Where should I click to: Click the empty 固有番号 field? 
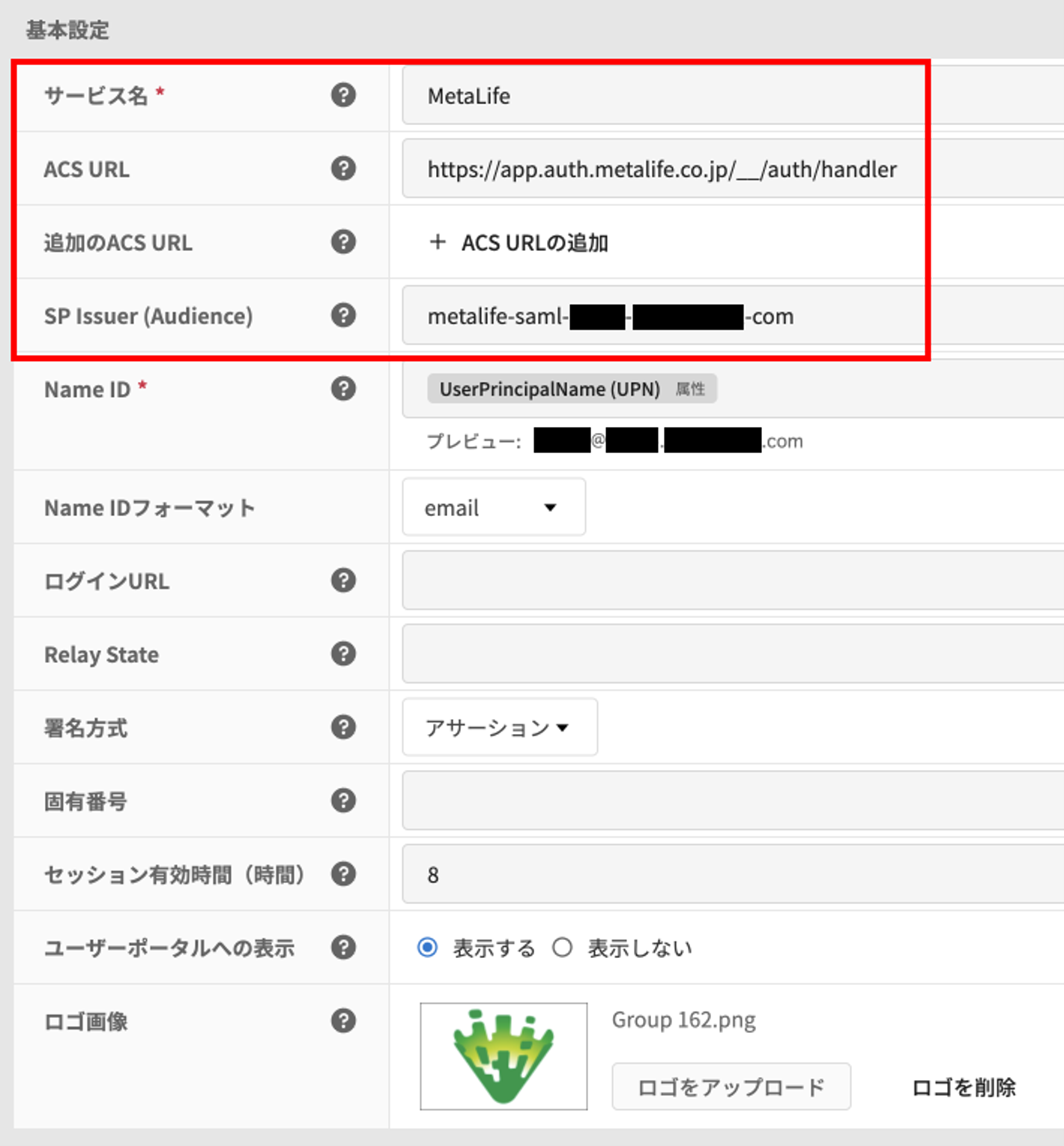(x=733, y=801)
